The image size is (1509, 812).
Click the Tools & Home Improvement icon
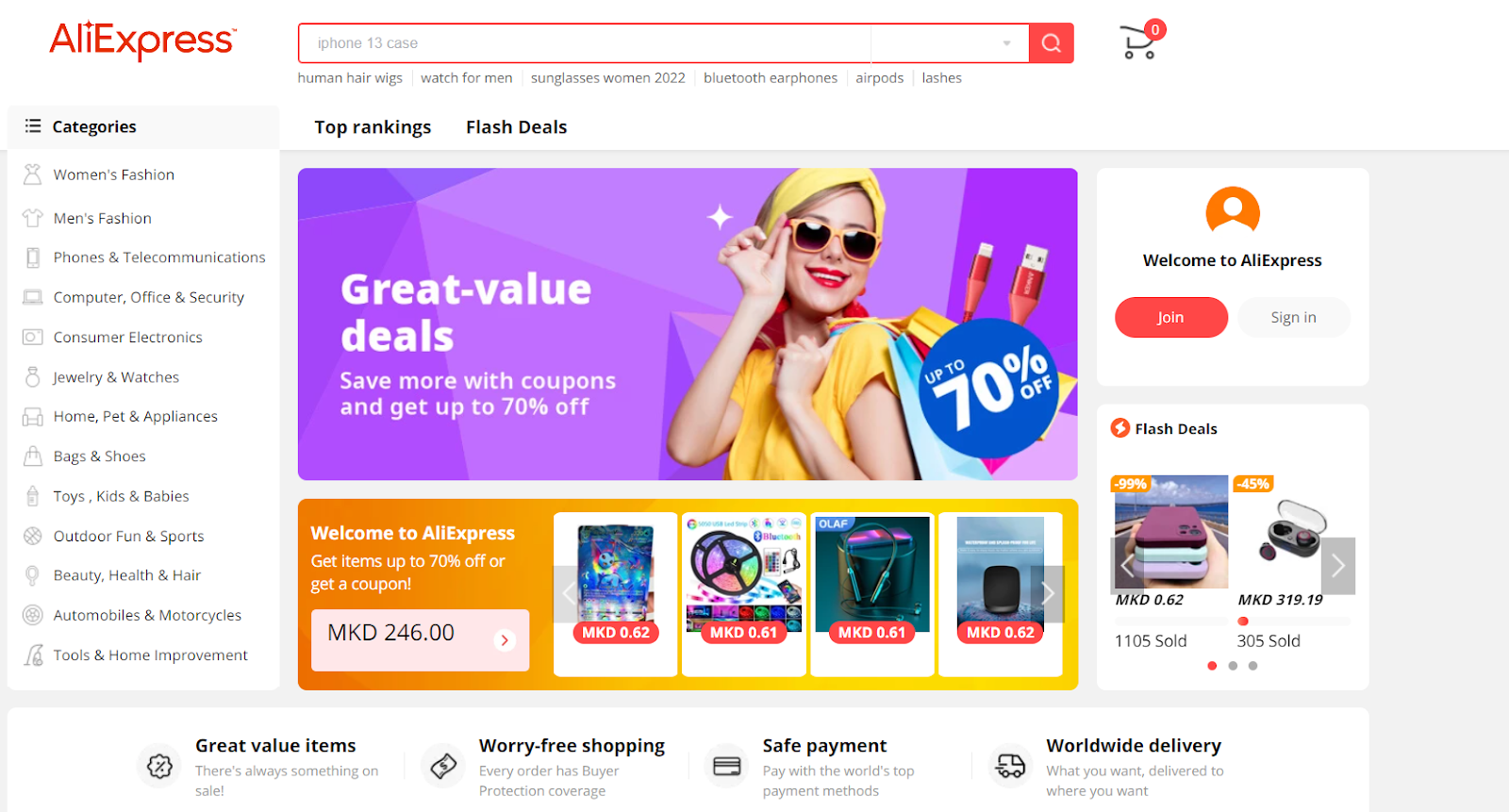[x=33, y=655]
